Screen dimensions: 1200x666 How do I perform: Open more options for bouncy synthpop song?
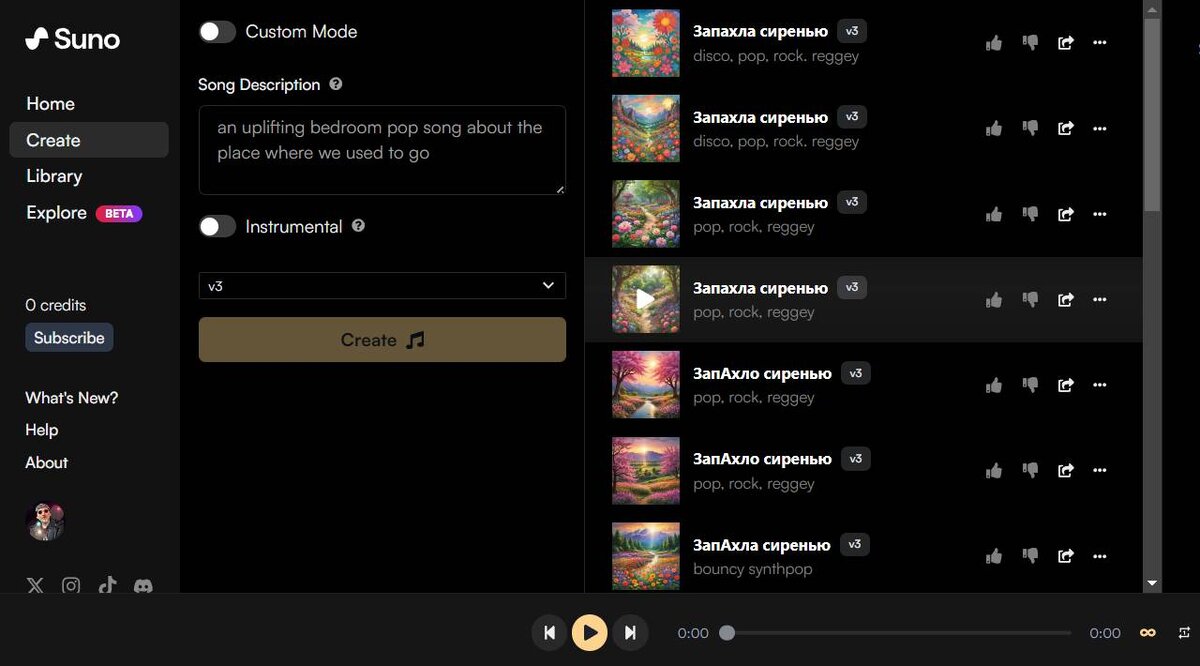[x=1100, y=556]
